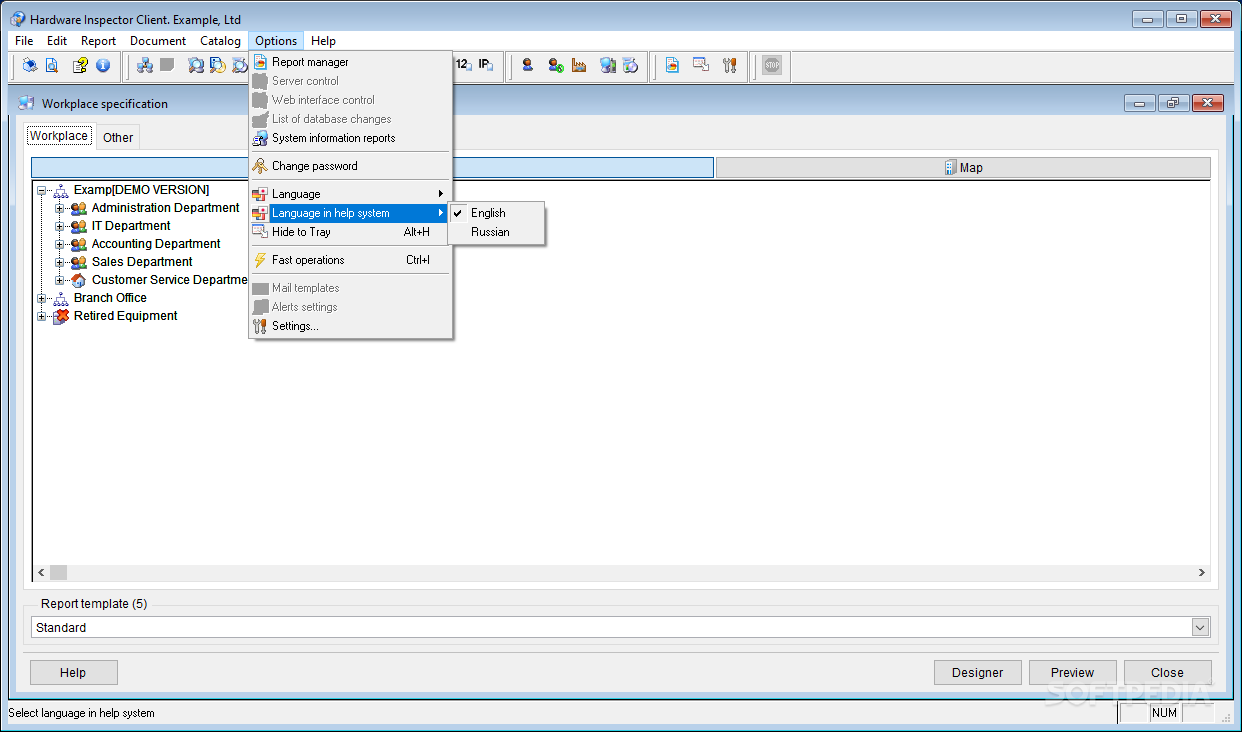Click the network structure toolbar icon
The image size is (1242, 732).
click(x=145, y=66)
